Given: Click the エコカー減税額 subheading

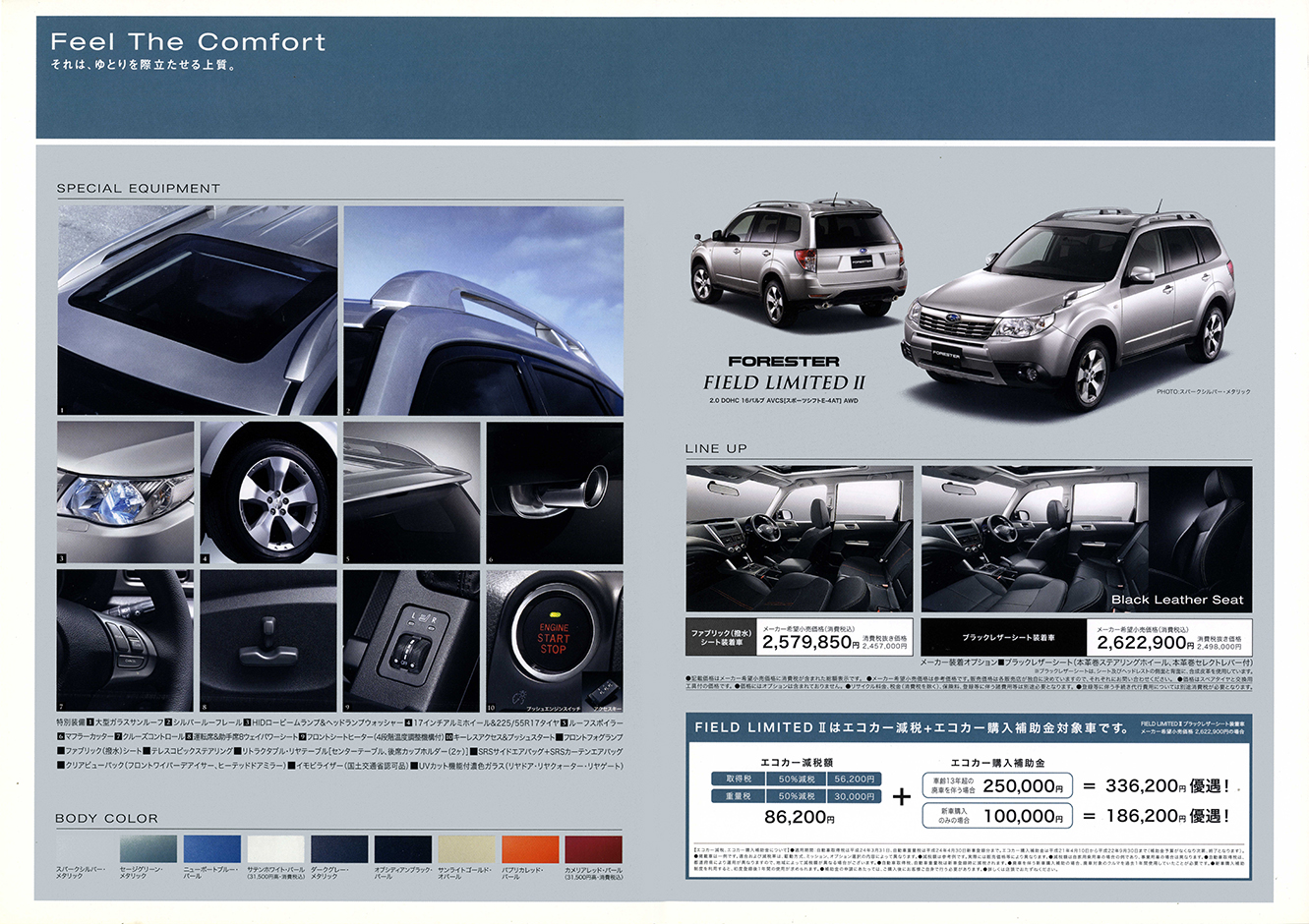Looking at the screenshot, I should tap(796, 762).
